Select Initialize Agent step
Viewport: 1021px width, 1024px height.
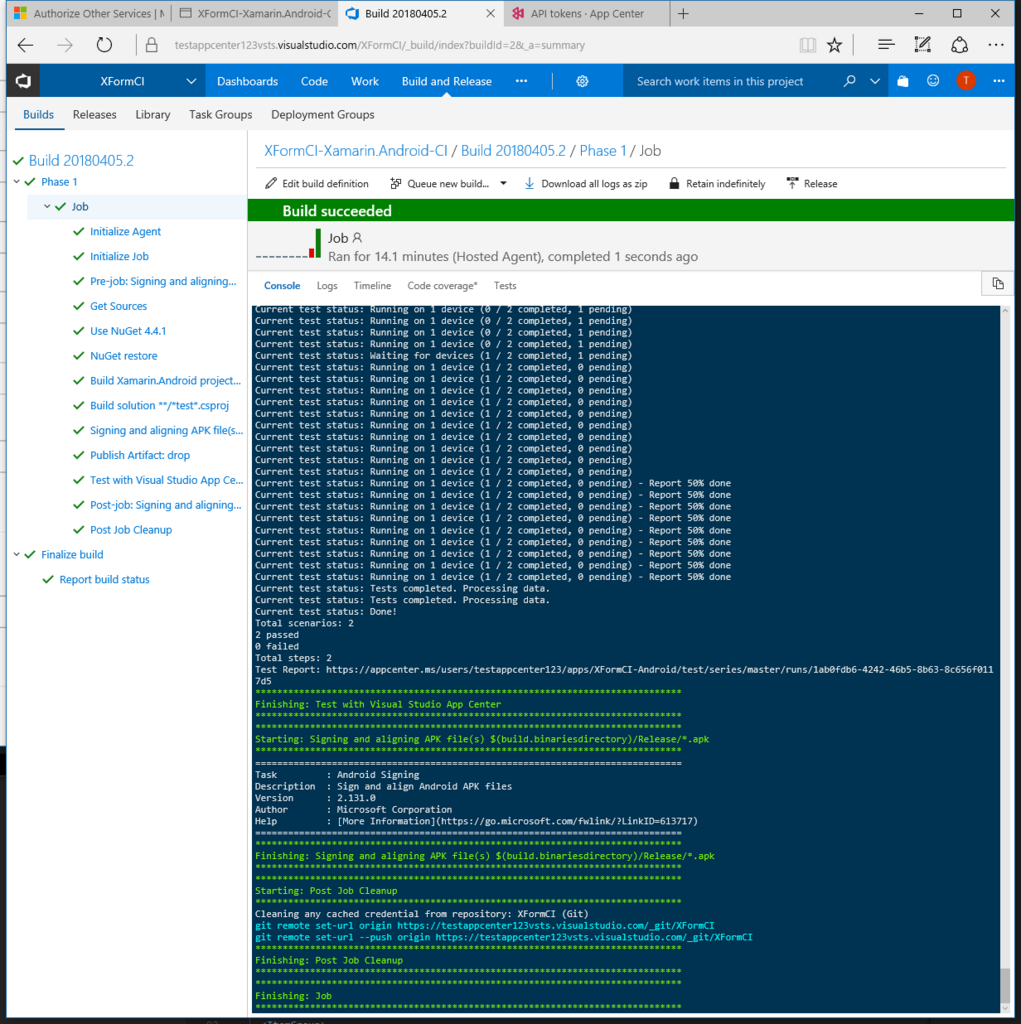[x=125, y=231]
